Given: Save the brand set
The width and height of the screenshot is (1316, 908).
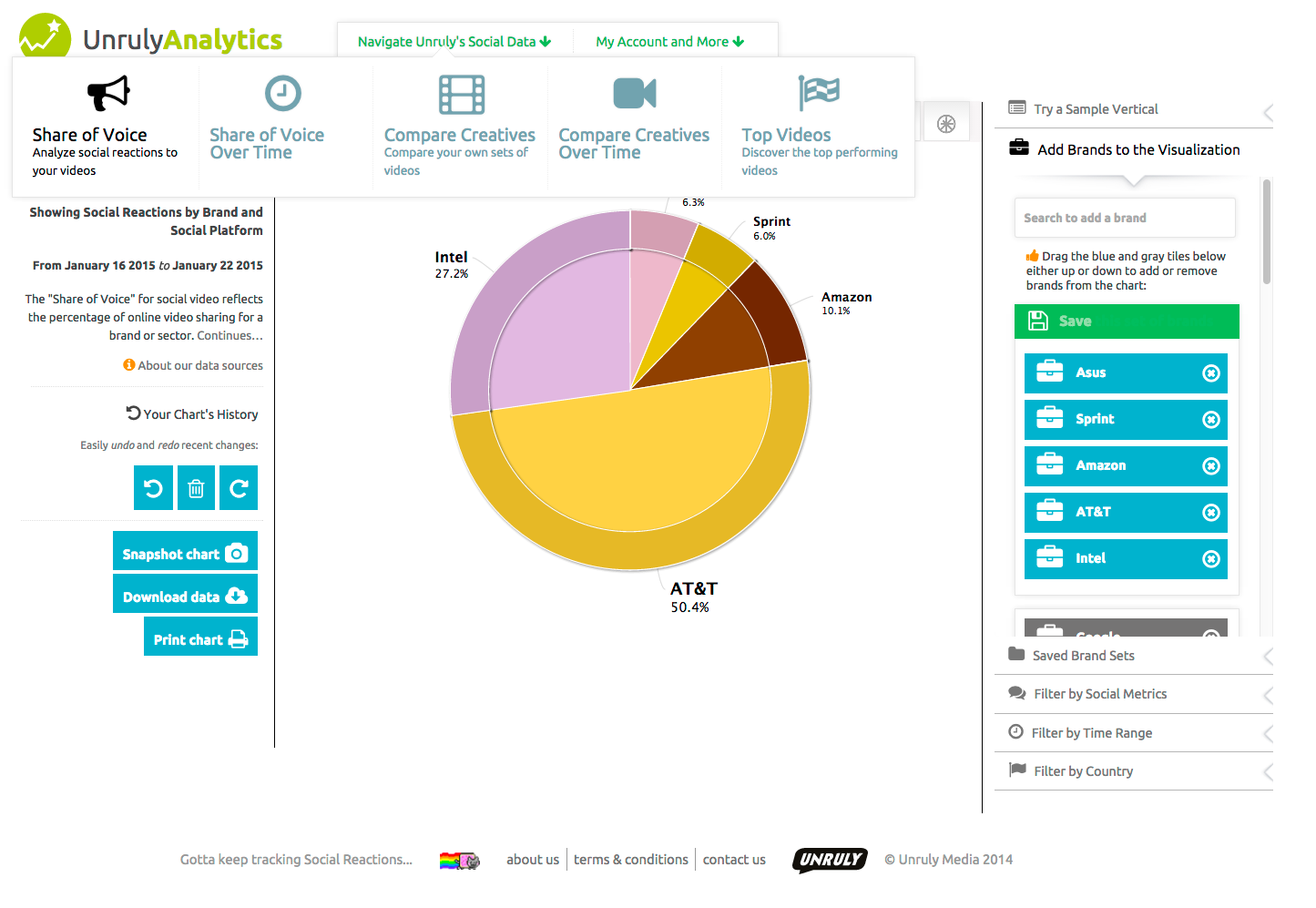Looking at the screenshot, I should click(x=1127, y=321).
